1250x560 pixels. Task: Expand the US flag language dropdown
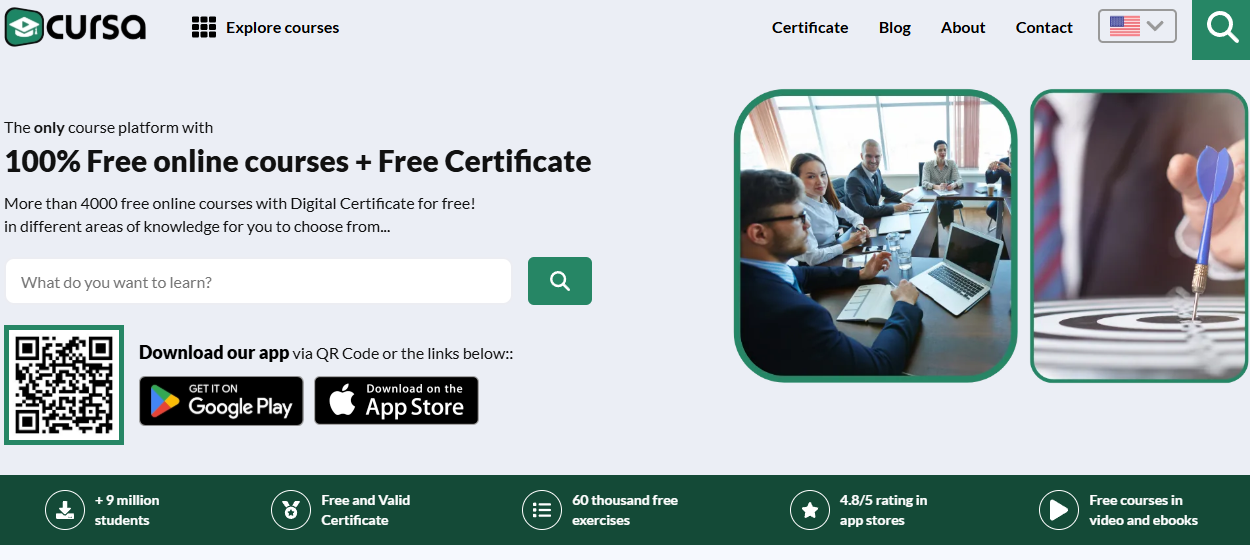(1137, 26)
